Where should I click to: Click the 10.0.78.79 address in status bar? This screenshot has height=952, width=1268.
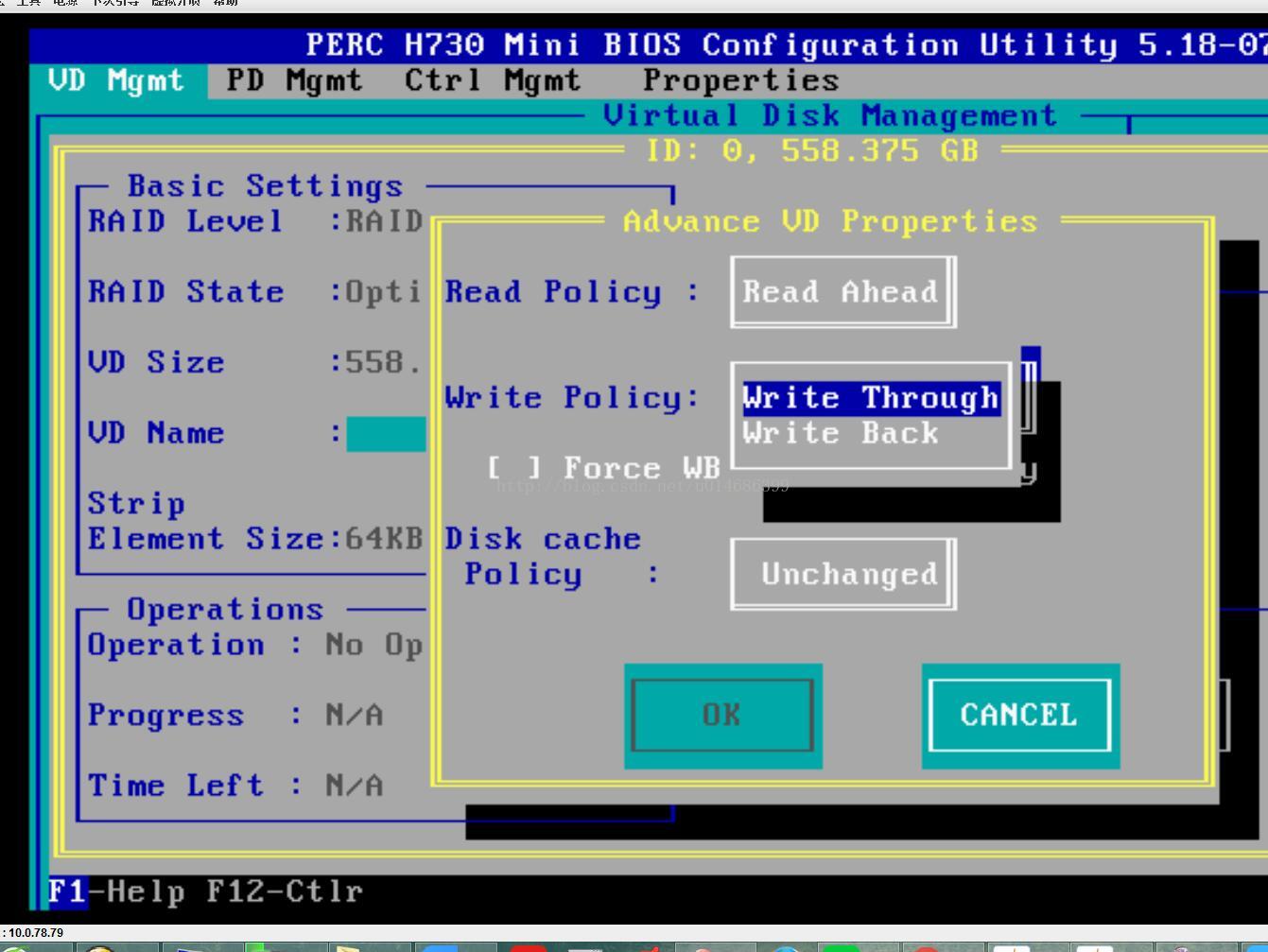tap(36, 933)
